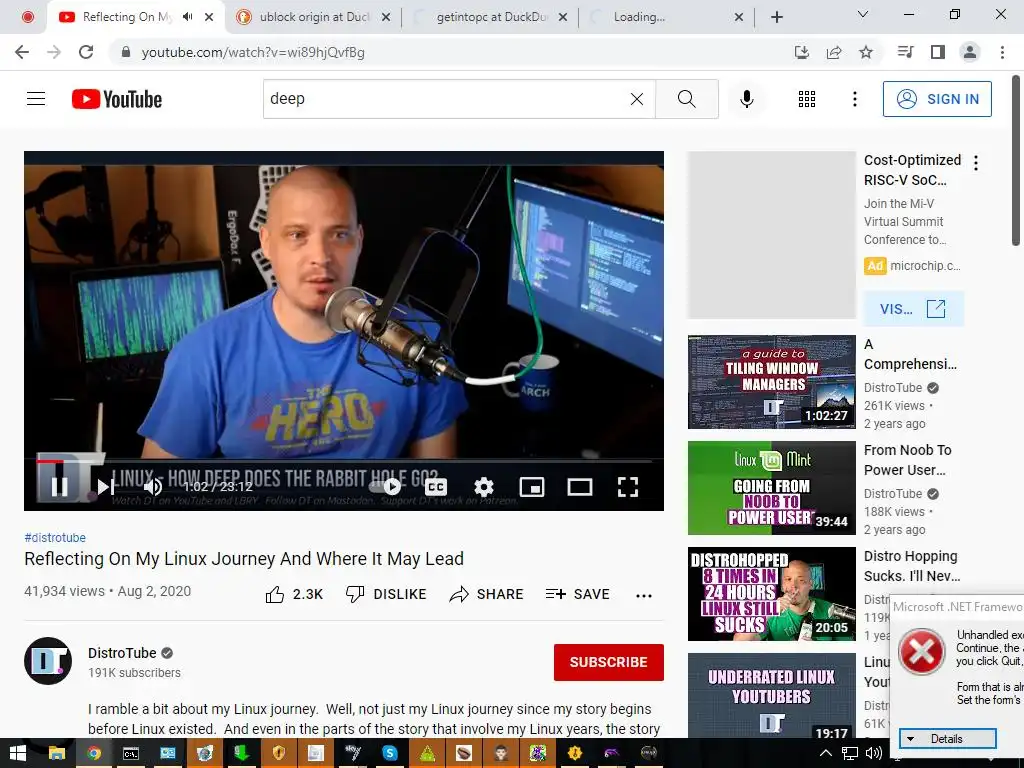Toggle Chrome side panel
This screenshot has width=1024, height=768.
[x=938, y=52]
